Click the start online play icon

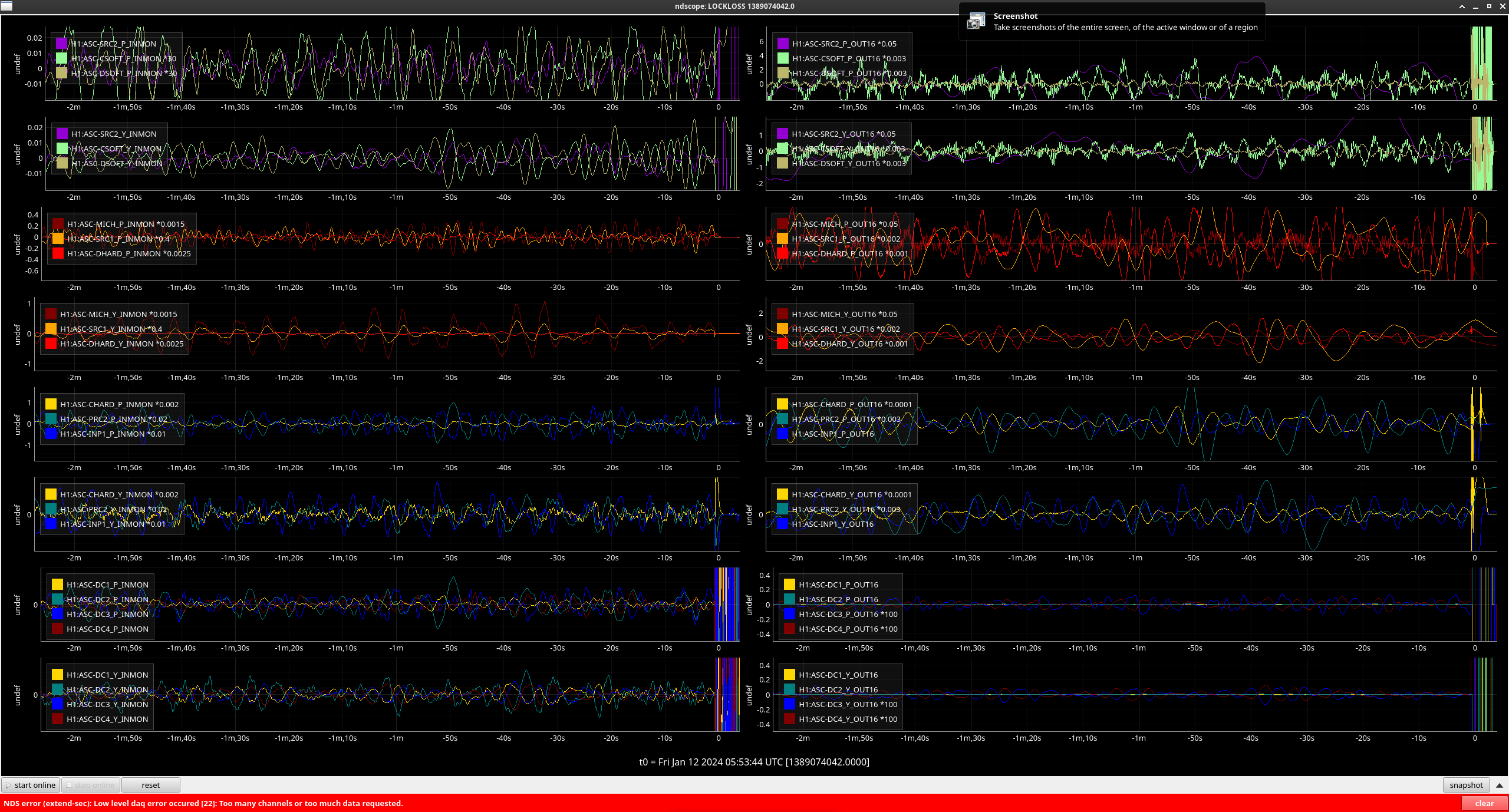(8, 785)
